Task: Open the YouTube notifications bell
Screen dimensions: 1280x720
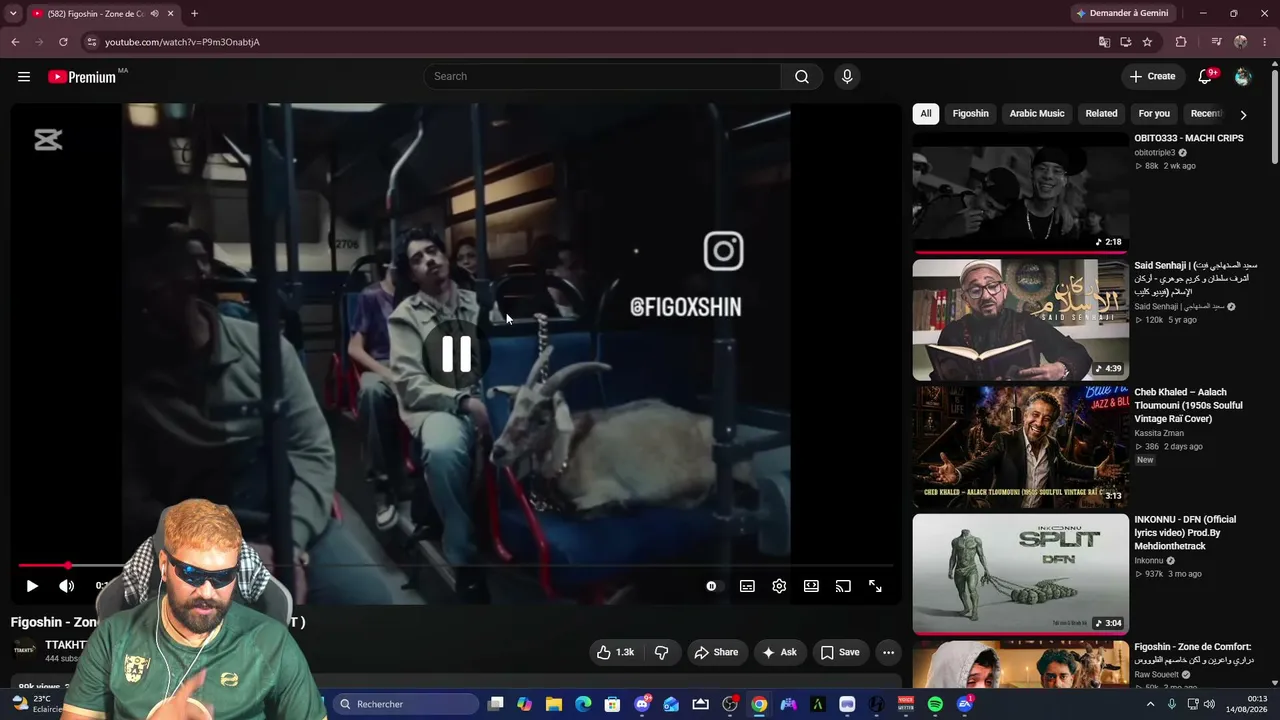Action: click(1206, 77)
